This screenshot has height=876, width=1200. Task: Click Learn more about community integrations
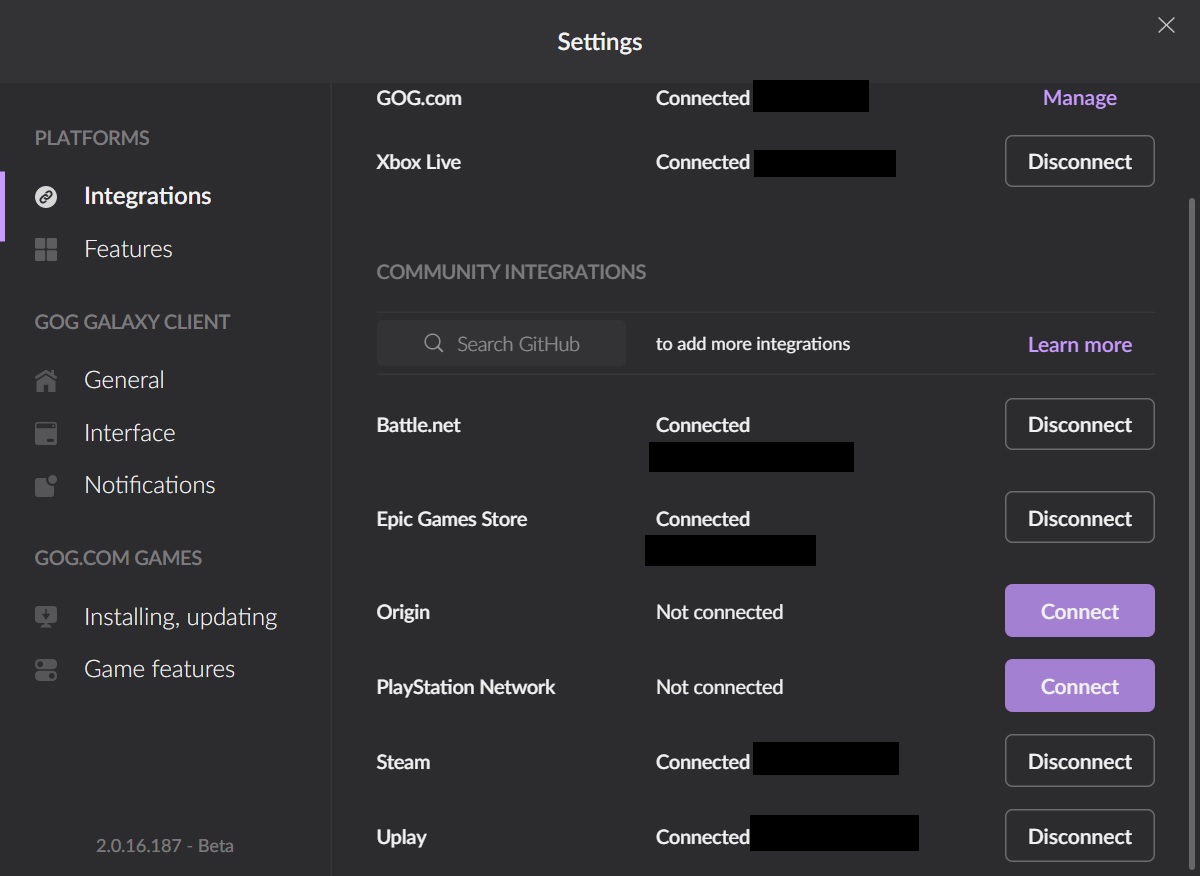(1079, 344)
